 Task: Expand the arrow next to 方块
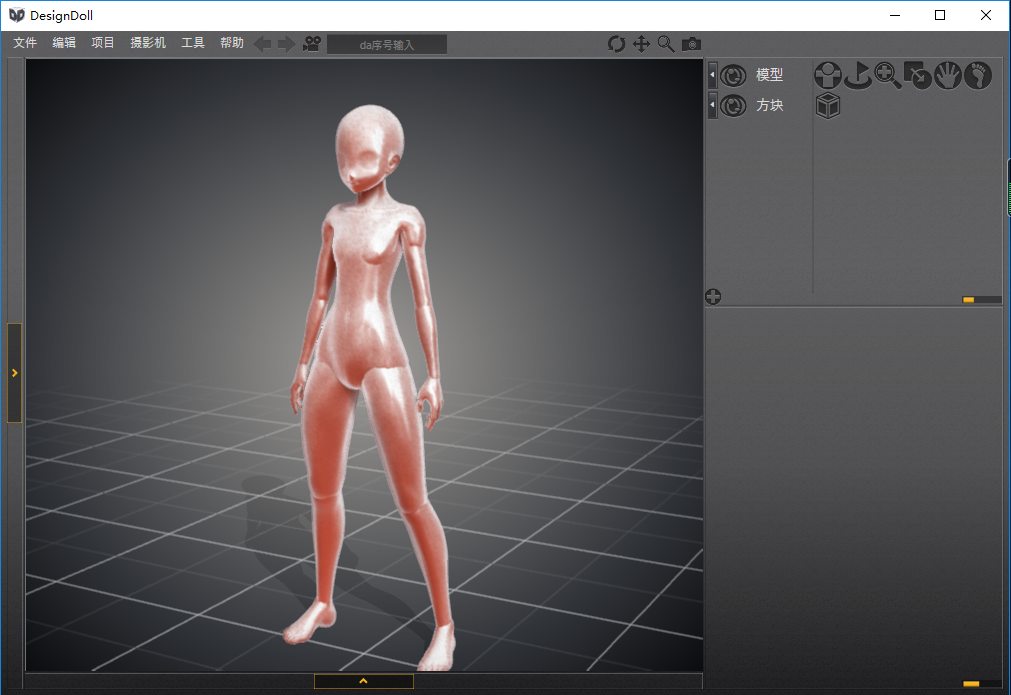712,105
